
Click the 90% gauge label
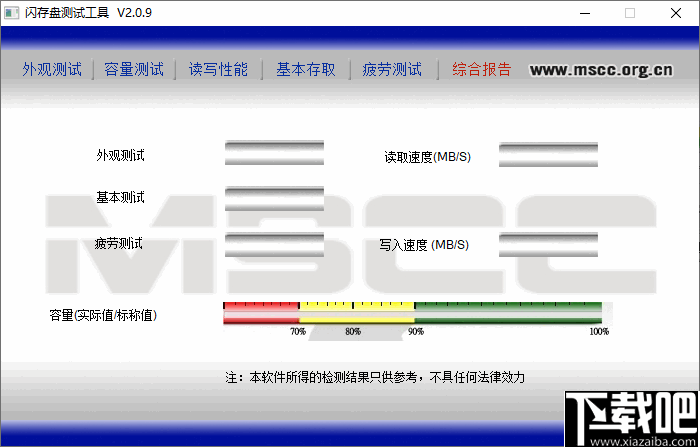(416, 331)
